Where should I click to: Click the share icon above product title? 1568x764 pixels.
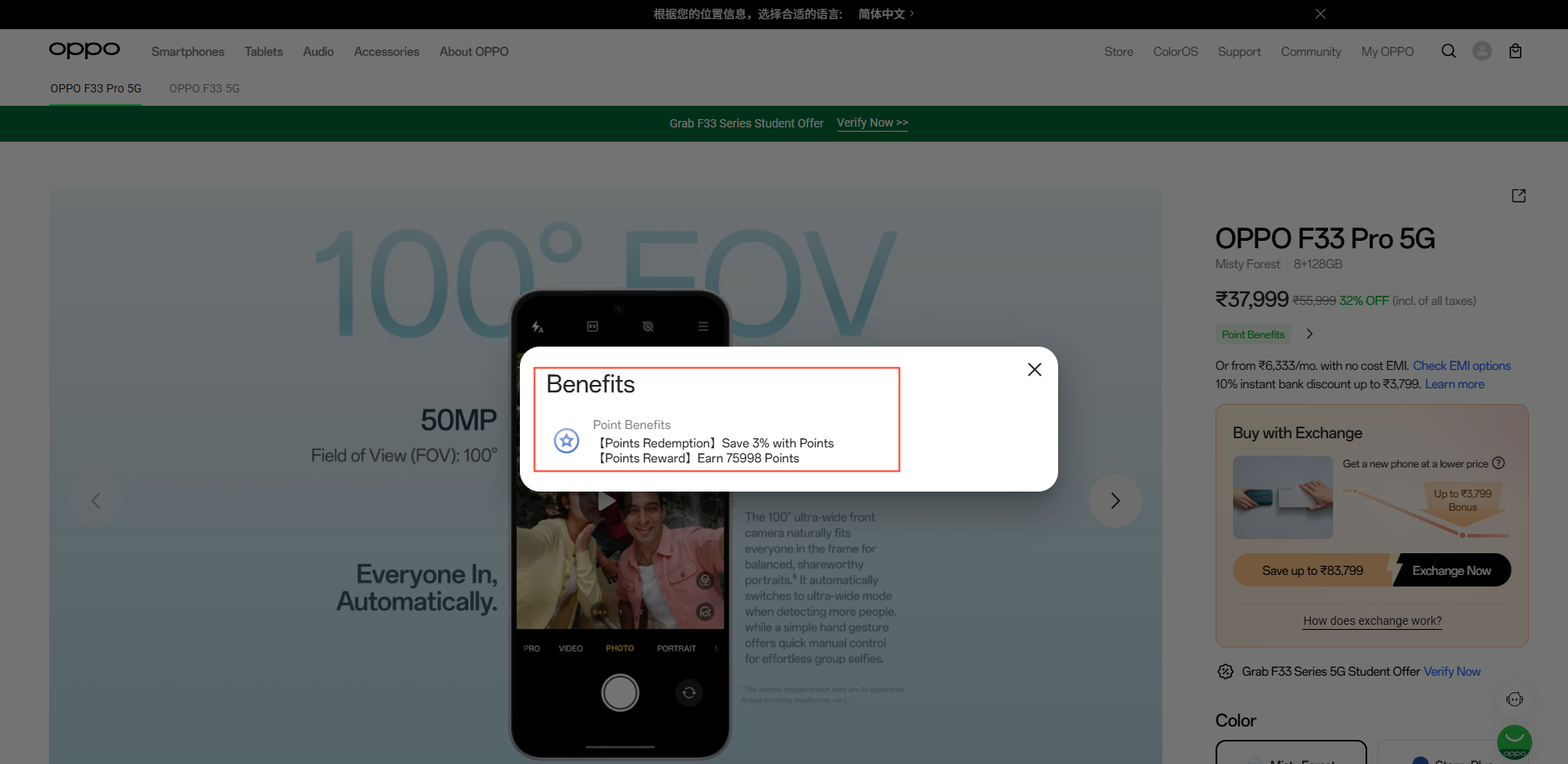point(1519,195)
